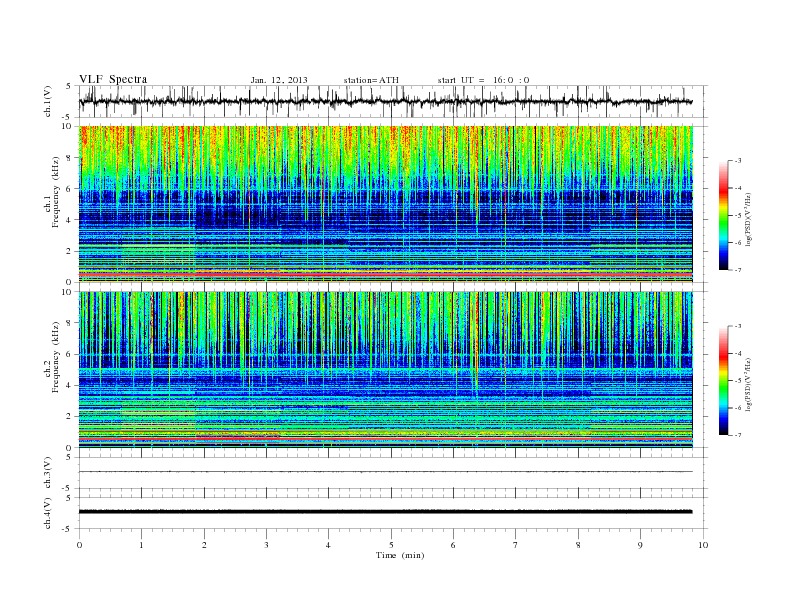Image resolution: width=792 pixels, height=612 pixels.
Task: Click the "3" tick on the Time axis
Action: [x=266, y=545]
